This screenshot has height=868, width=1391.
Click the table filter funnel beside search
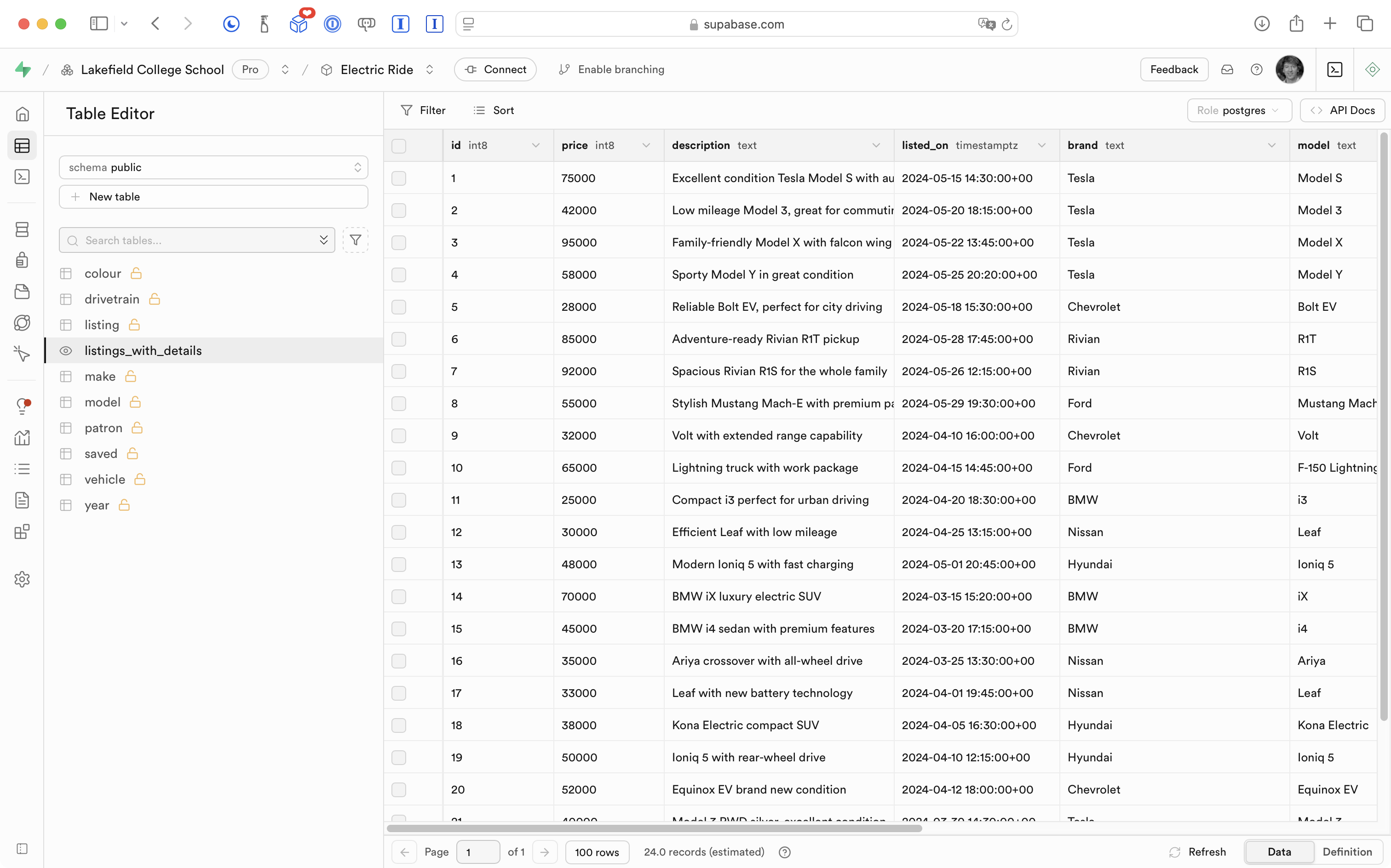pos(355,240)
